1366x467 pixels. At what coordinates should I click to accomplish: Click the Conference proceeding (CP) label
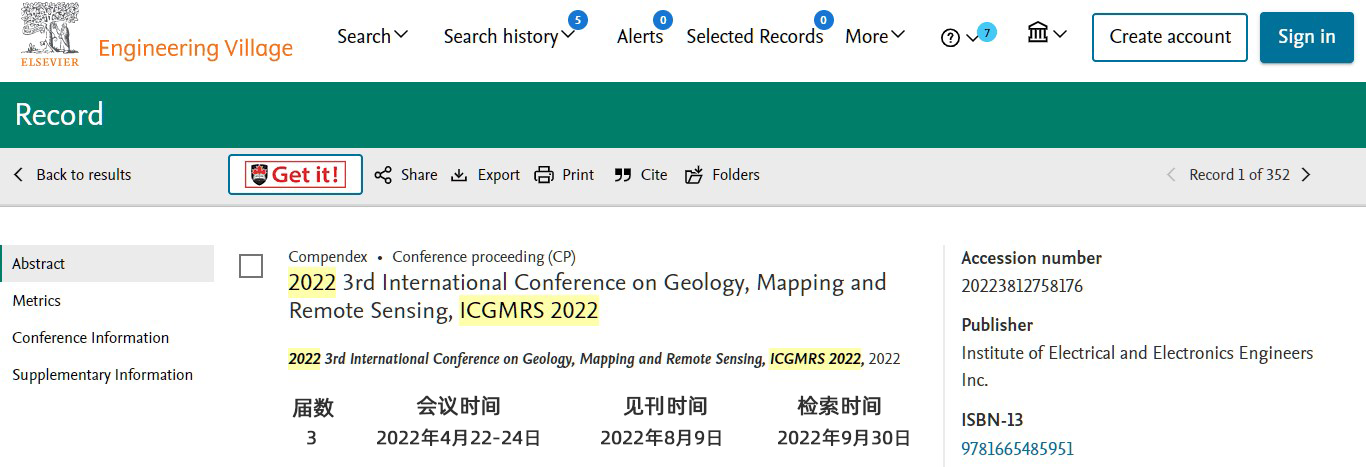click(x=484, y=257)
